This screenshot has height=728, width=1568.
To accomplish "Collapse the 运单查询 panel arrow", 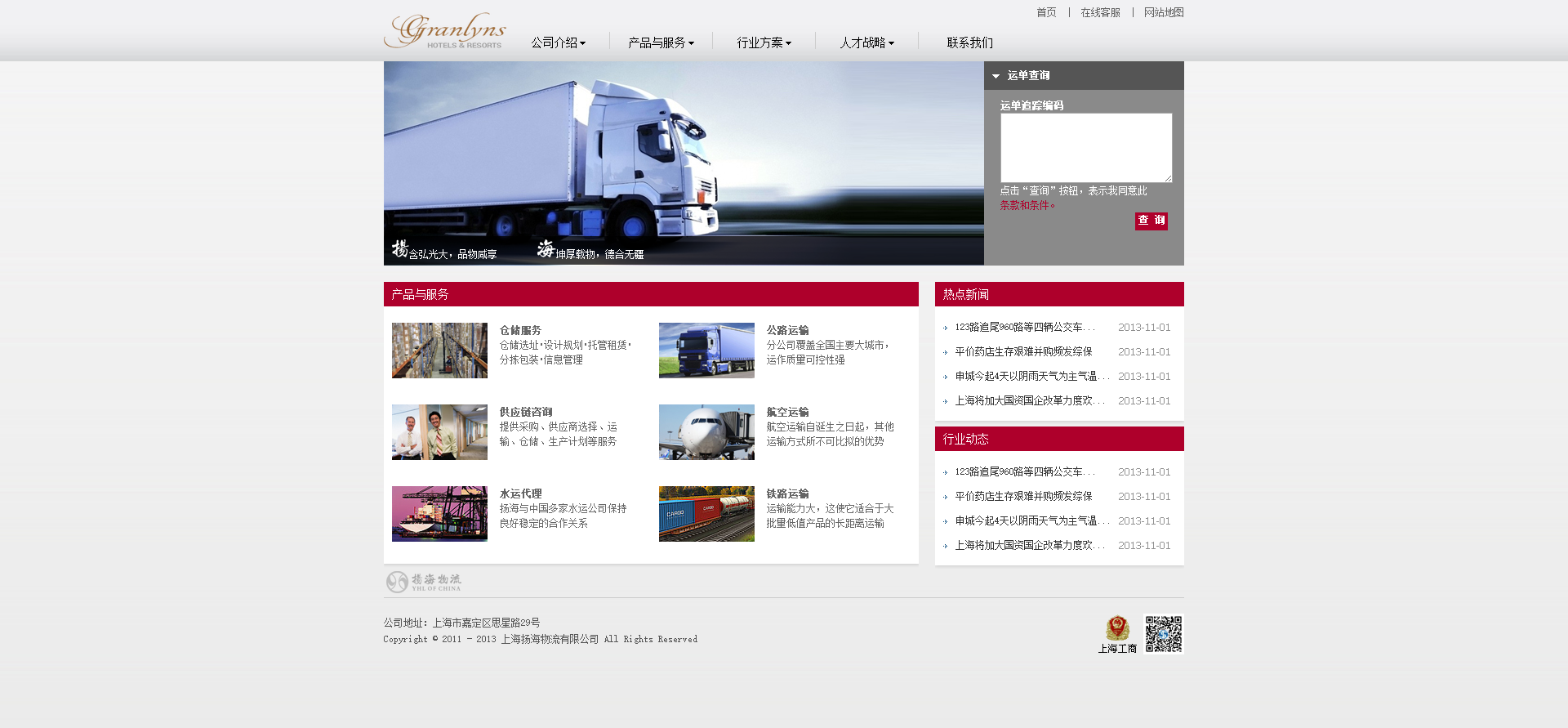I will pyautogui.click(x=996, y=76).
